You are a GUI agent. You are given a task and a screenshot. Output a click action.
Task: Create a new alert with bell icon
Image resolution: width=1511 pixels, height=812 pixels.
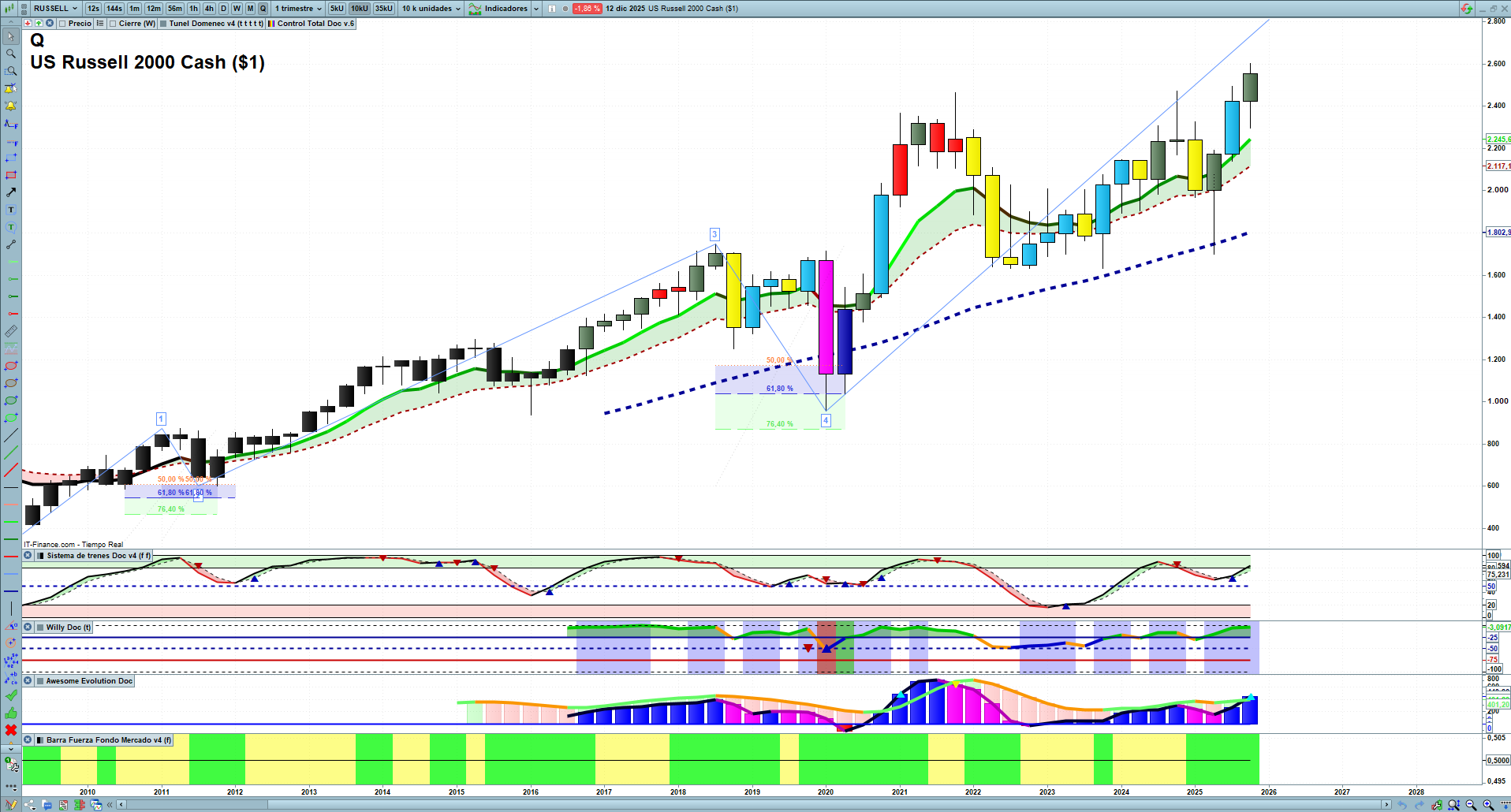[11, 106]
